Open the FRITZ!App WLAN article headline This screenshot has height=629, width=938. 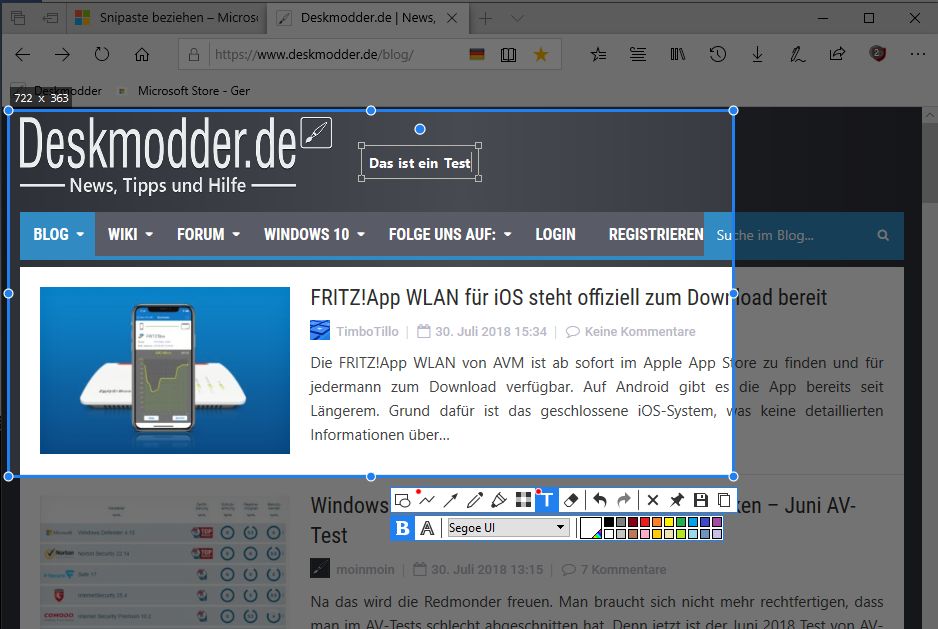[568, 297]
